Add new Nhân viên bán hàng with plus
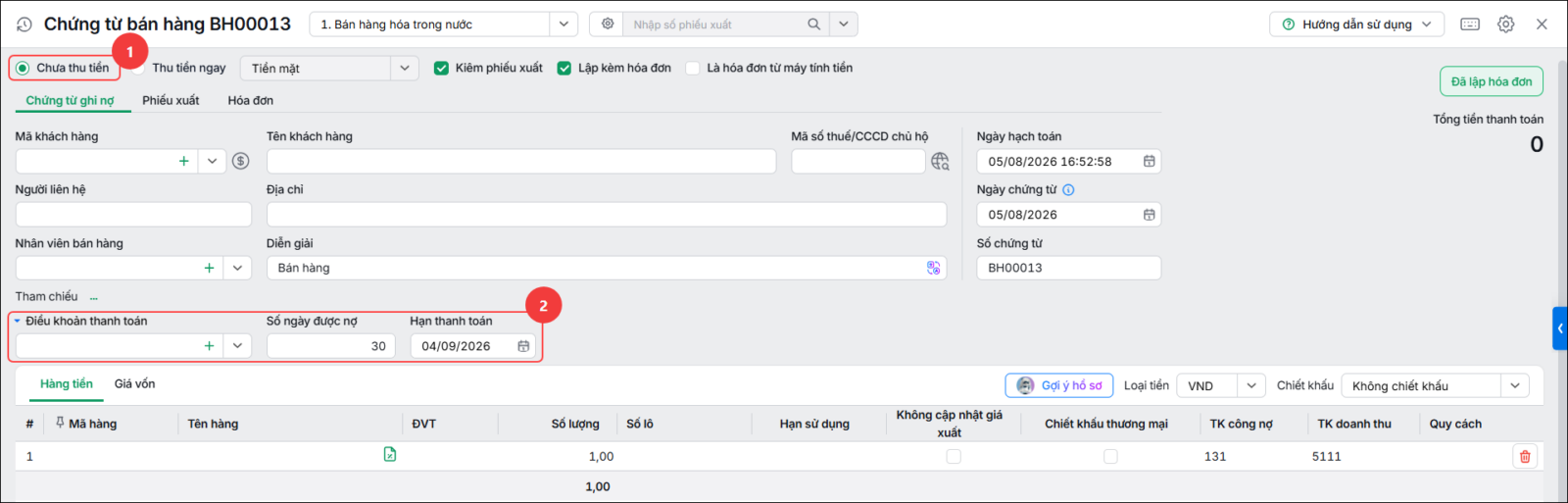 [x=209, y=268]
